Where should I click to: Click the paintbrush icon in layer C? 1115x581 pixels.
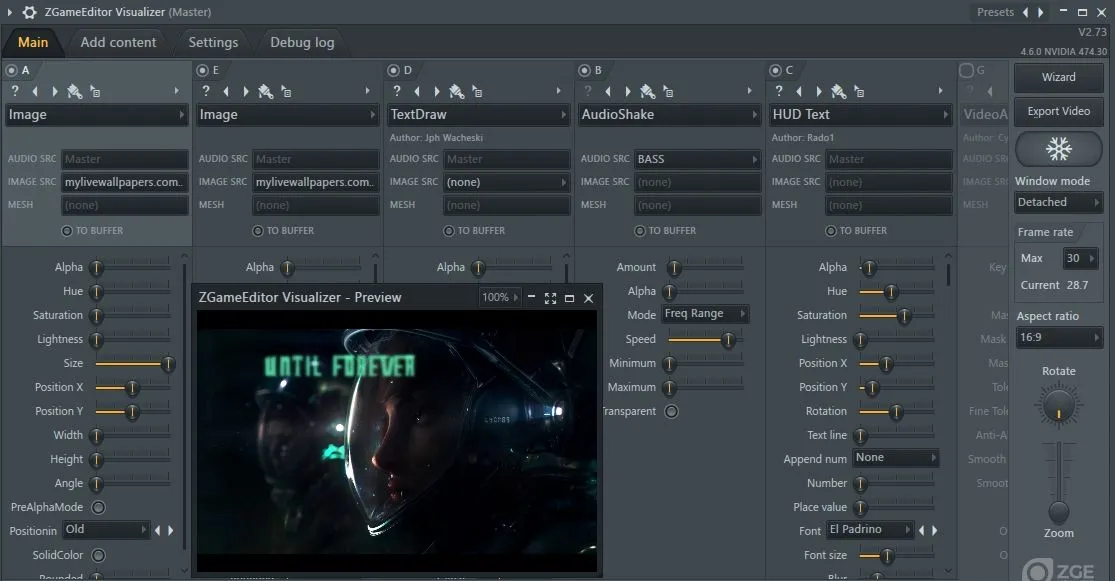(x=838, y=91)
